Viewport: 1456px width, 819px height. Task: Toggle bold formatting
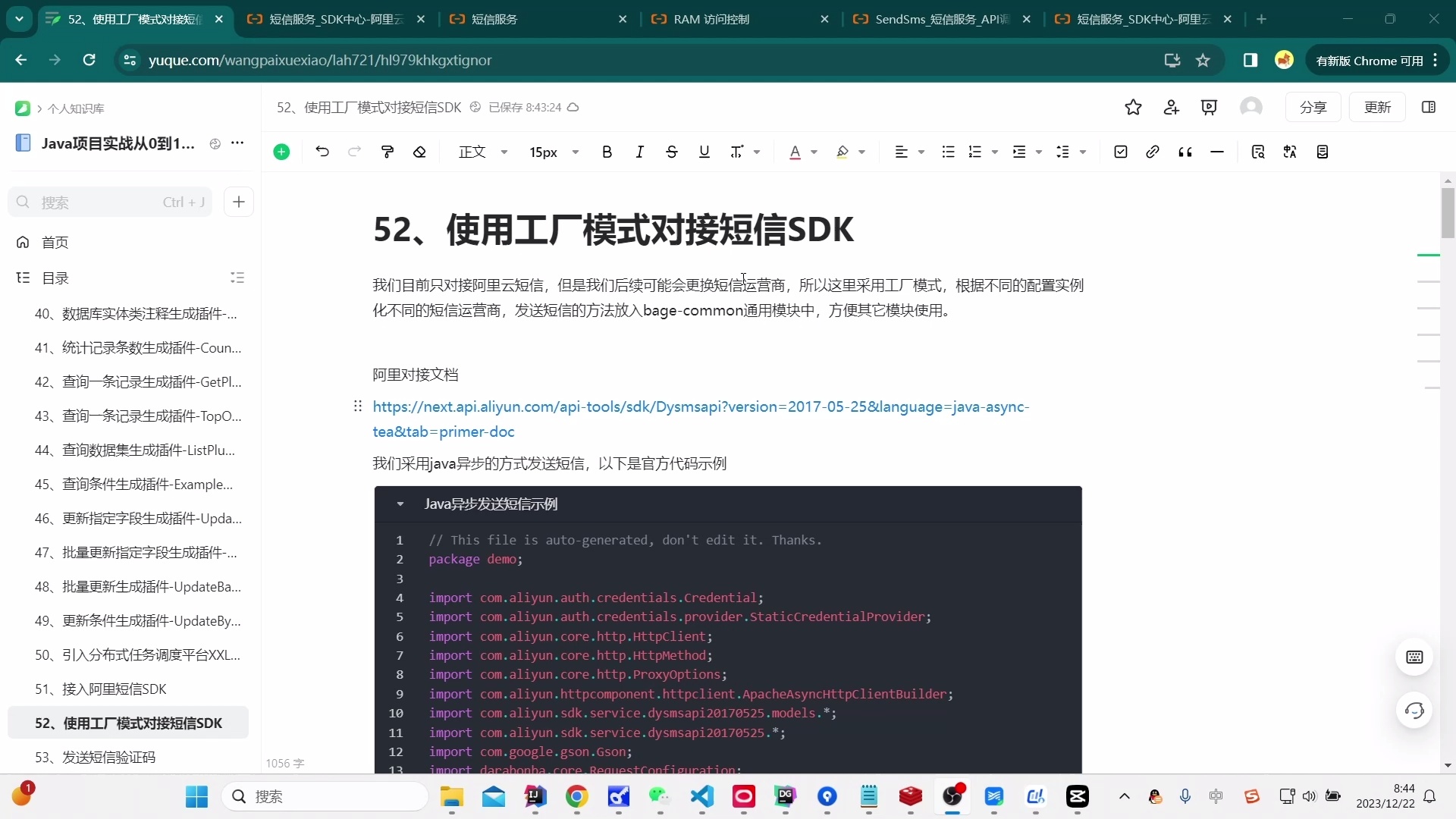(x=606, y=152)
